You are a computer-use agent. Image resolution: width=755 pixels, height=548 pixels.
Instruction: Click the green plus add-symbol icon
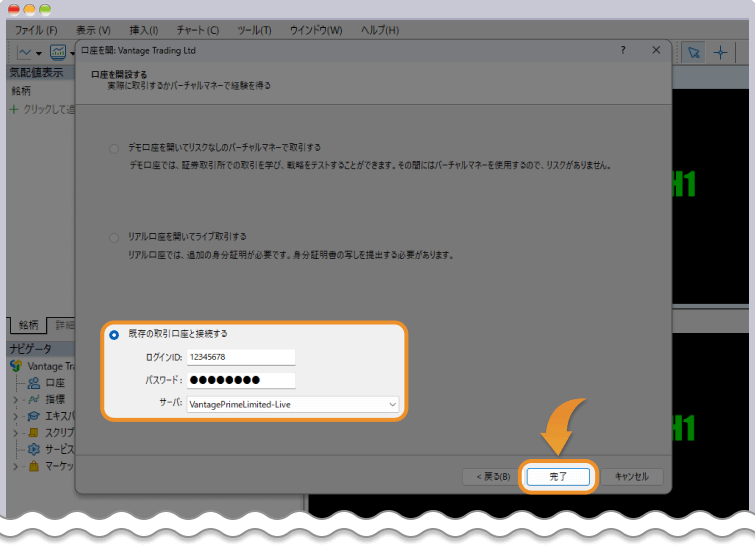pyautogui.click(x=14, y=109)
